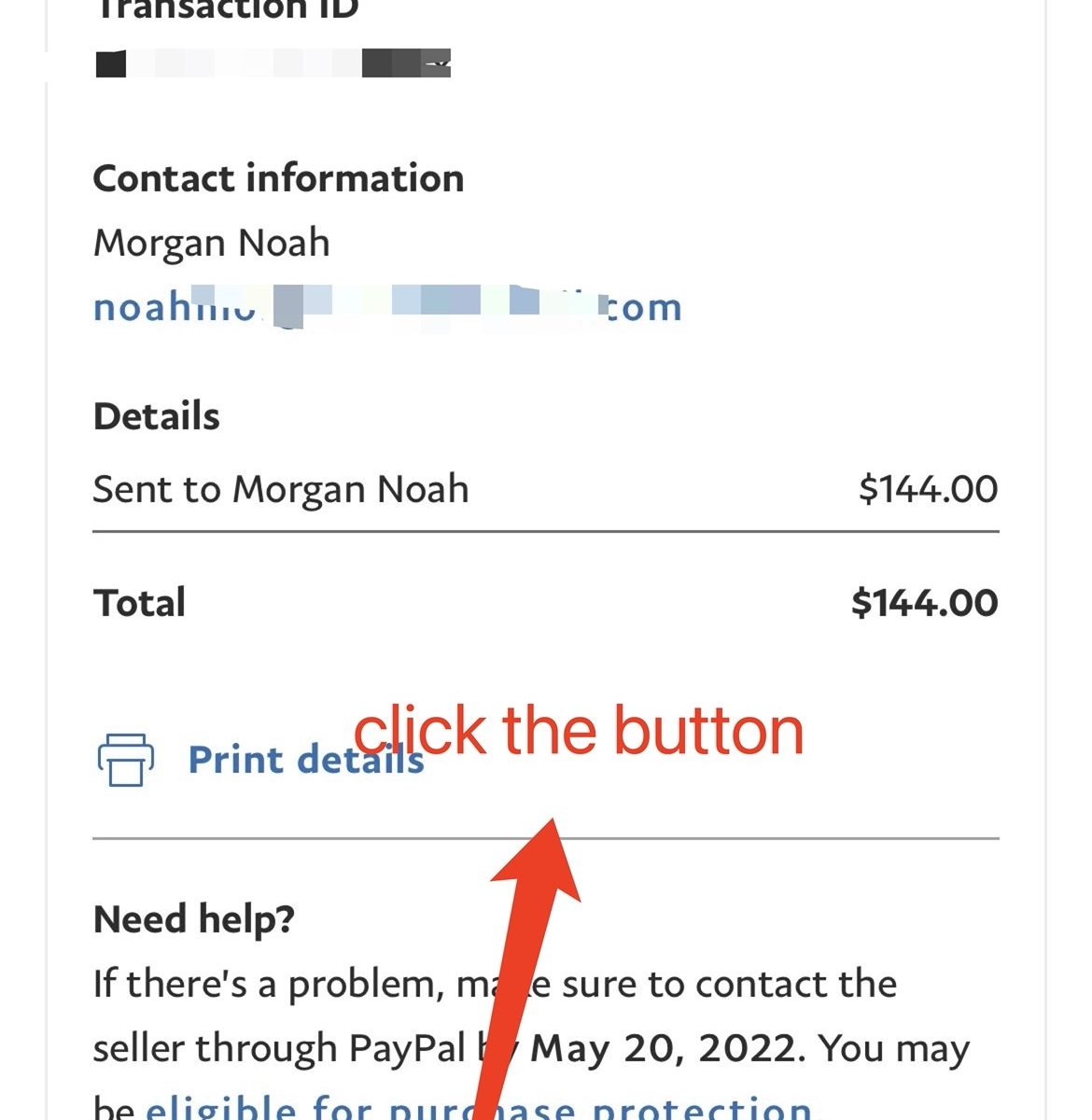Screen dimensions: 1092x1120
Task: Click the Need help? heading
Action: [x=194, y=919]
